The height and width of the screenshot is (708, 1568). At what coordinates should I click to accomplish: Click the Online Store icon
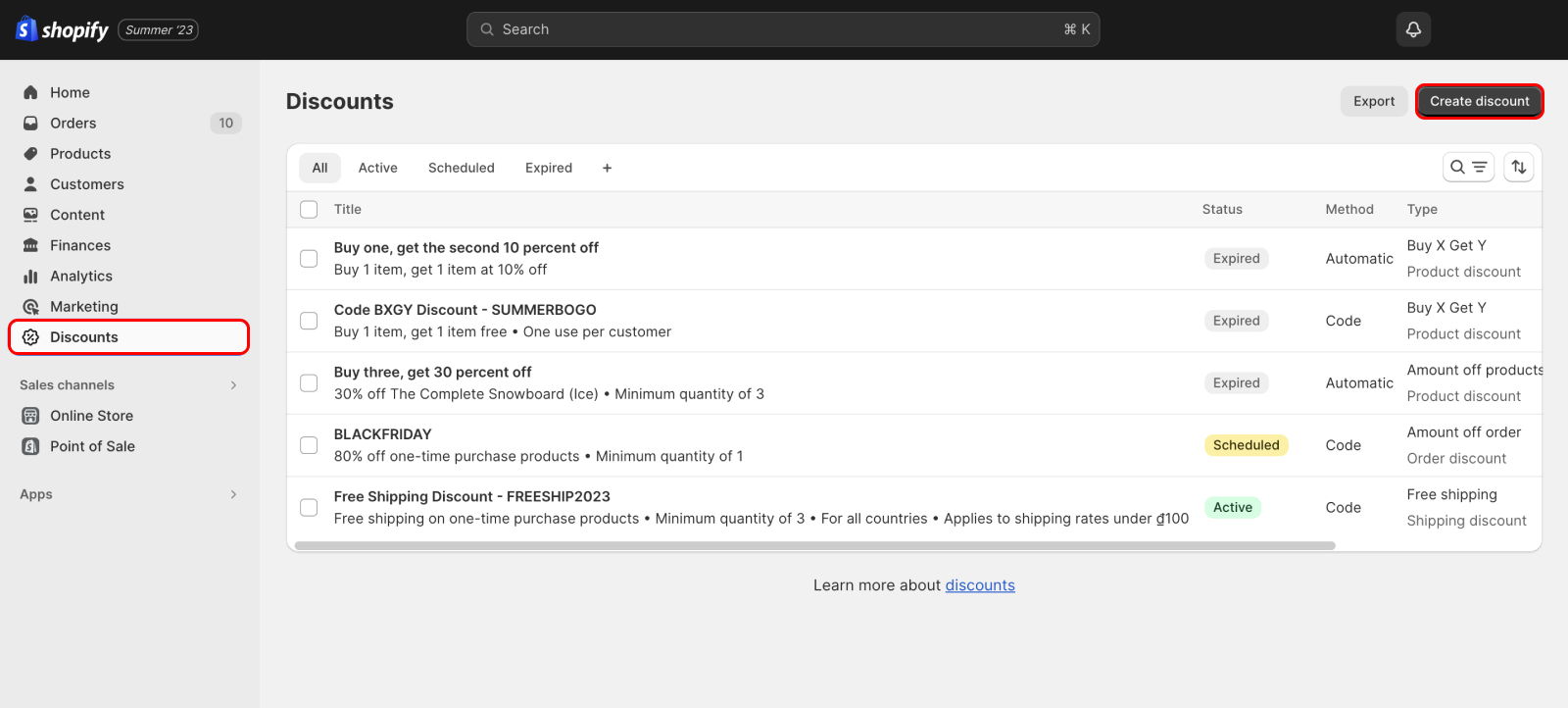[x=30, y=415]
